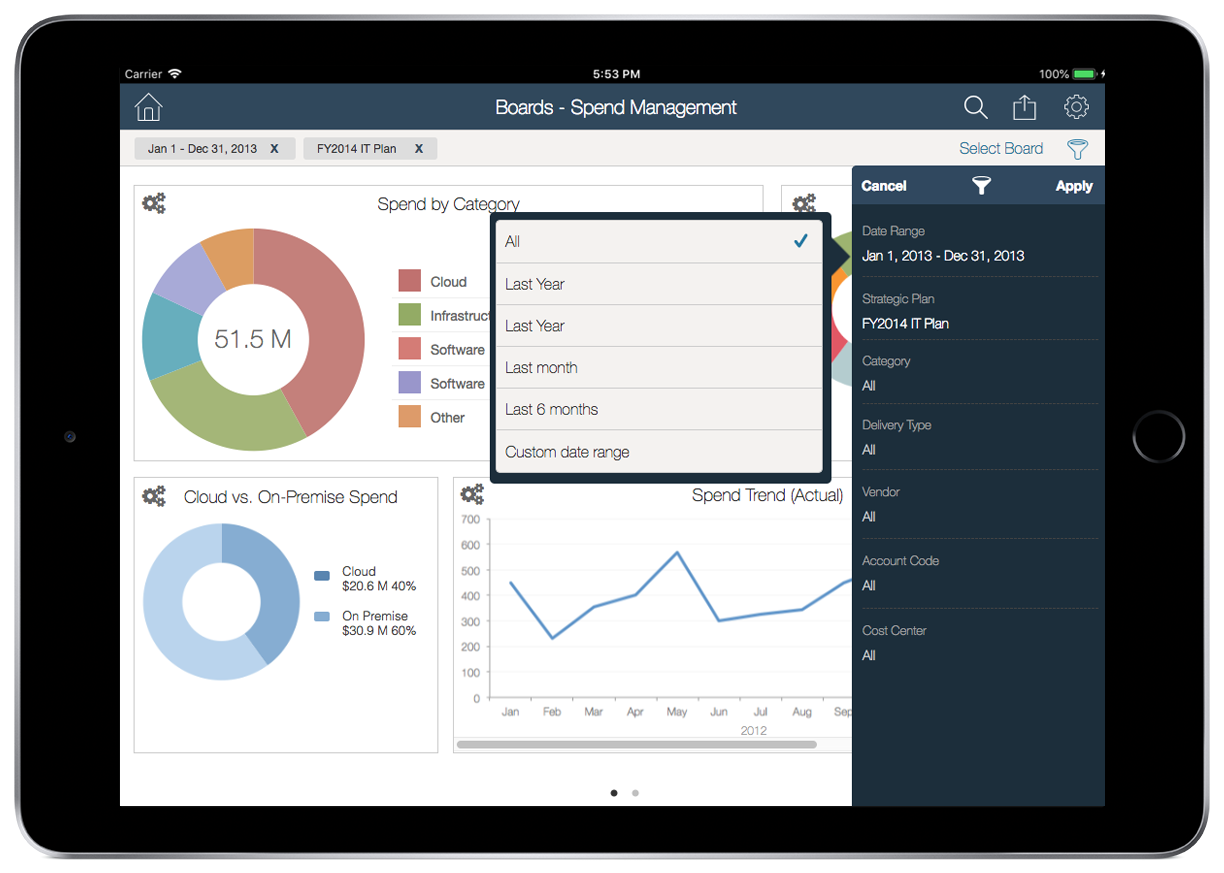
Task: Click the Cloud legend color swatch
Action: (409, 281)
